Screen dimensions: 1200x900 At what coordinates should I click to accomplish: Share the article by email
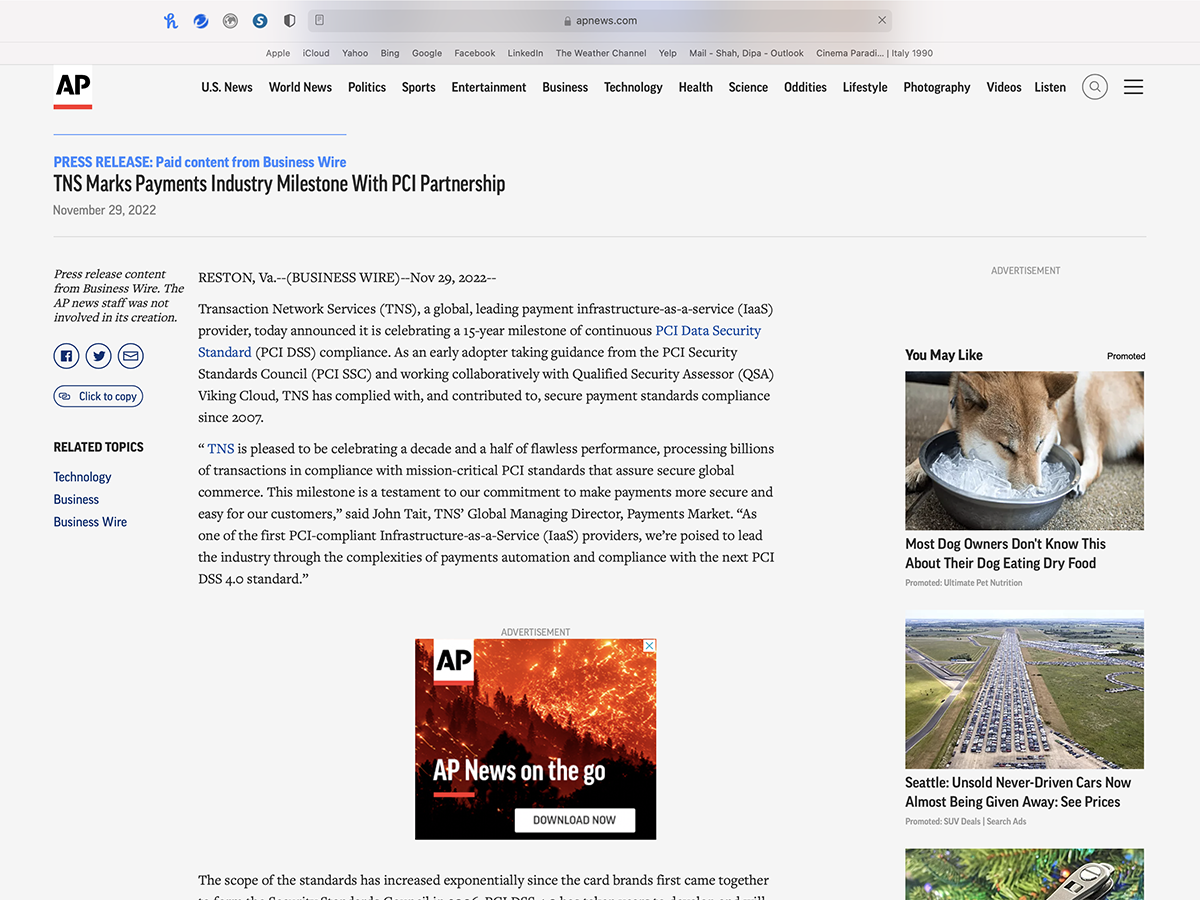[x=130, y=355]
